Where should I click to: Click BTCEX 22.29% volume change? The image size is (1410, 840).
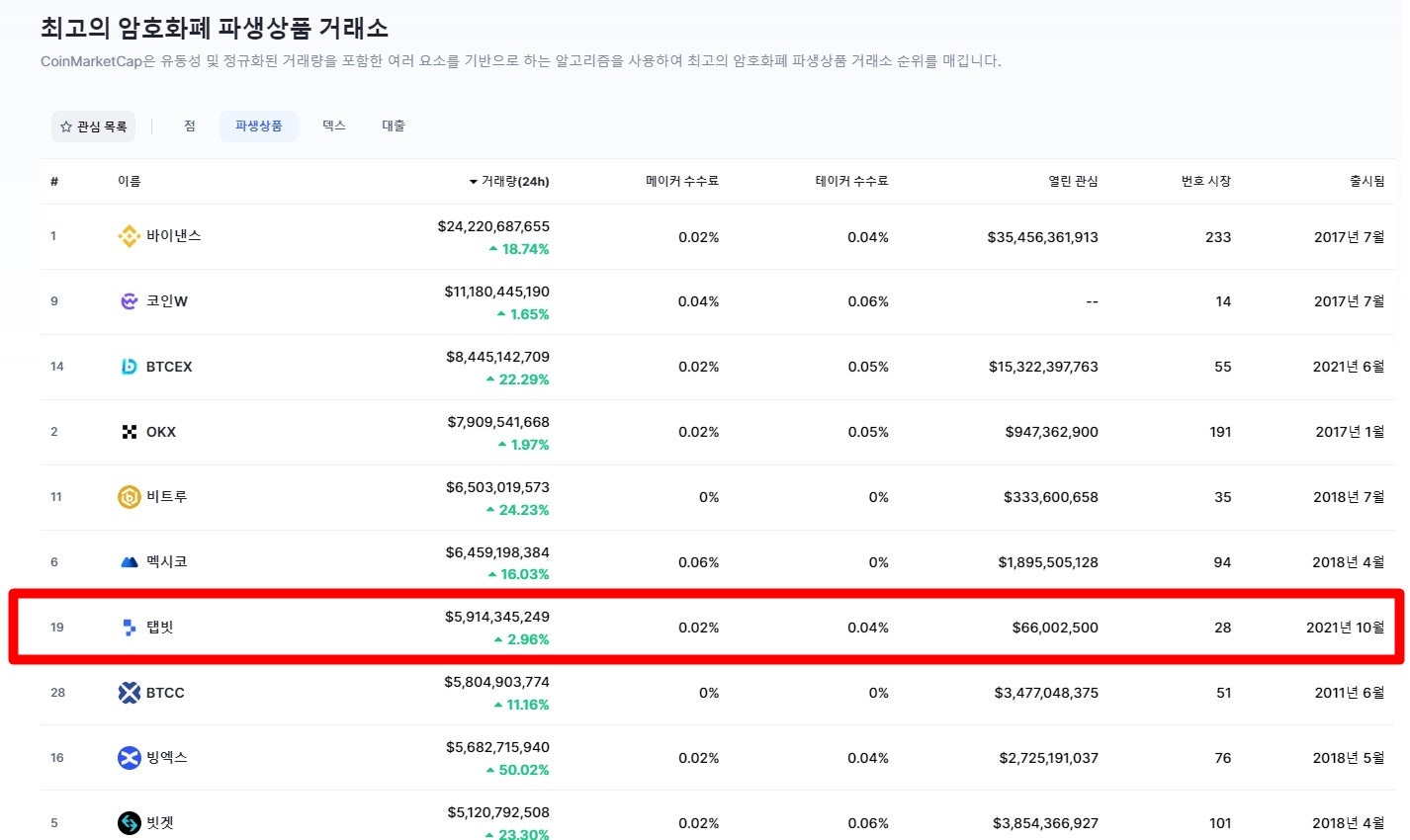tap(518, 379)
